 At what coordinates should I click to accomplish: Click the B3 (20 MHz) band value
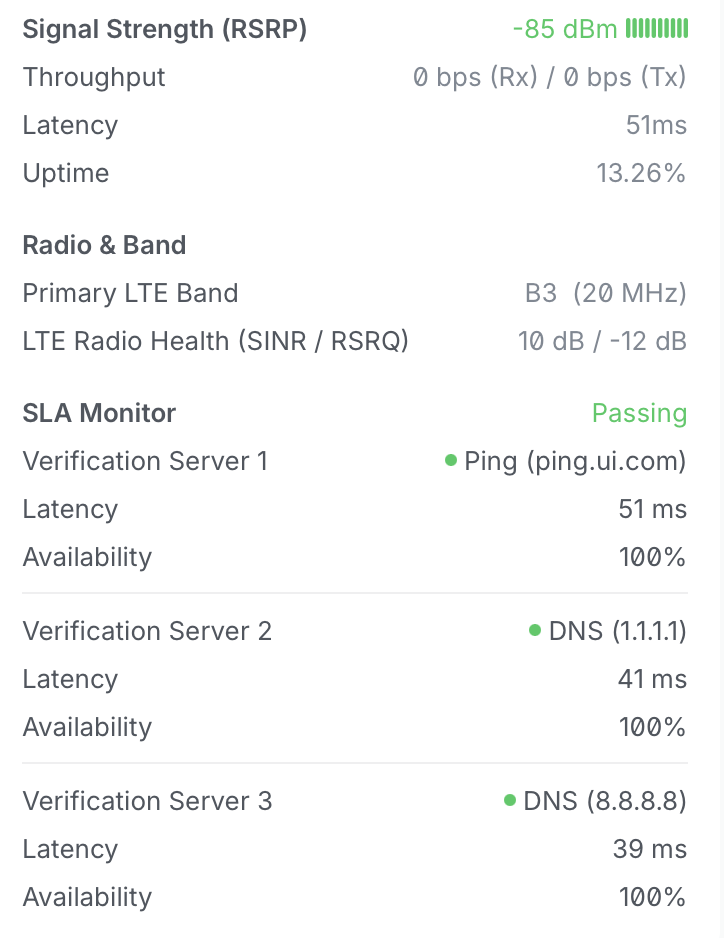pyautogui.click(x=606, y=293)
